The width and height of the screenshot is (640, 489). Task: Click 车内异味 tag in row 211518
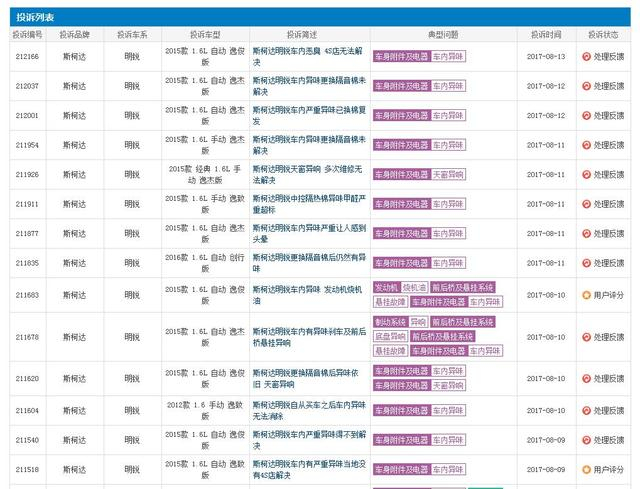pyautogui.click(x=448, y=469)
